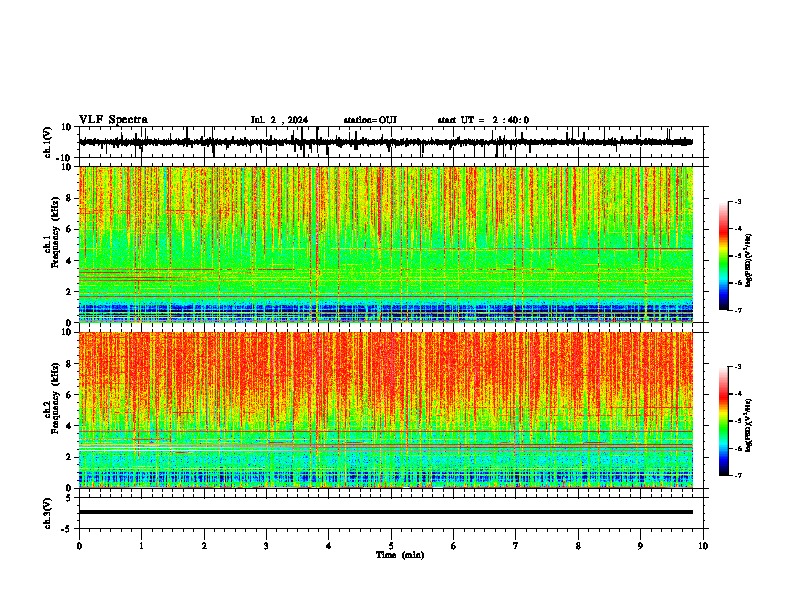Click the "-7" tick on ch.1 colorbar

point(737,310)
